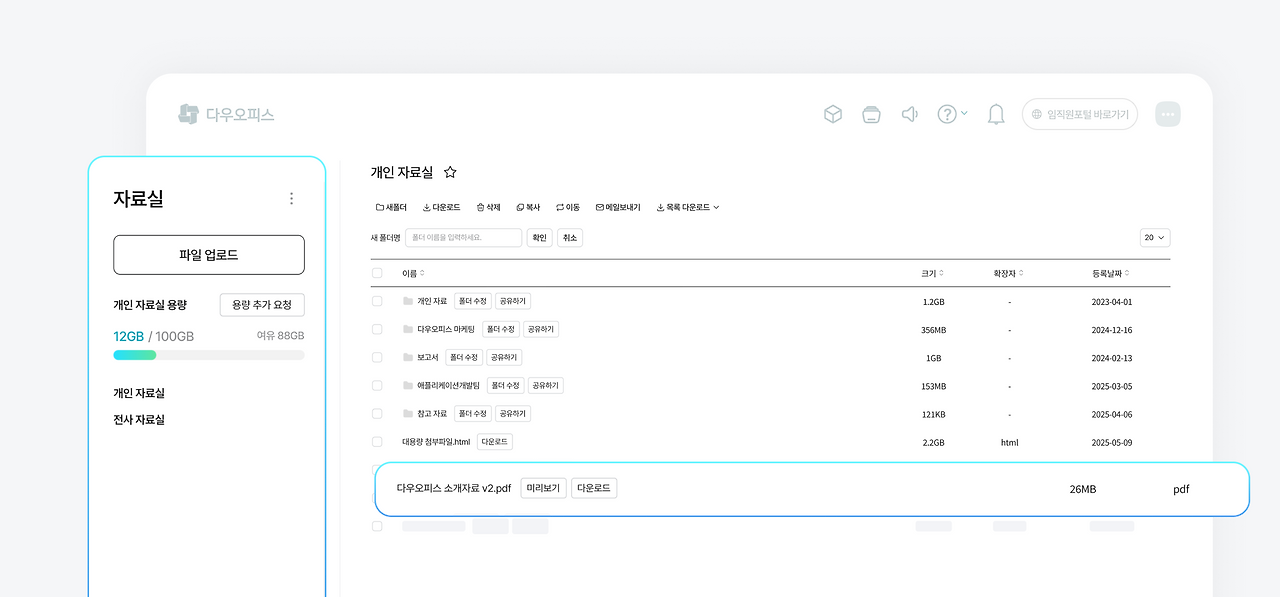Click the 복사 toolbar button

point(528,207)
